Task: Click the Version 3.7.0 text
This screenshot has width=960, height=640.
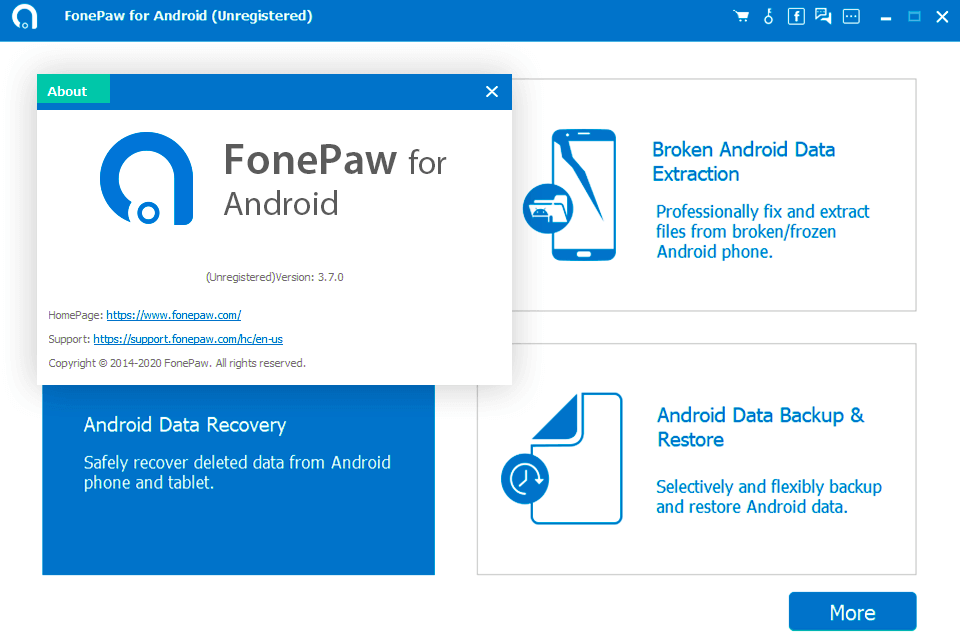Action: [x=274, y=277]
